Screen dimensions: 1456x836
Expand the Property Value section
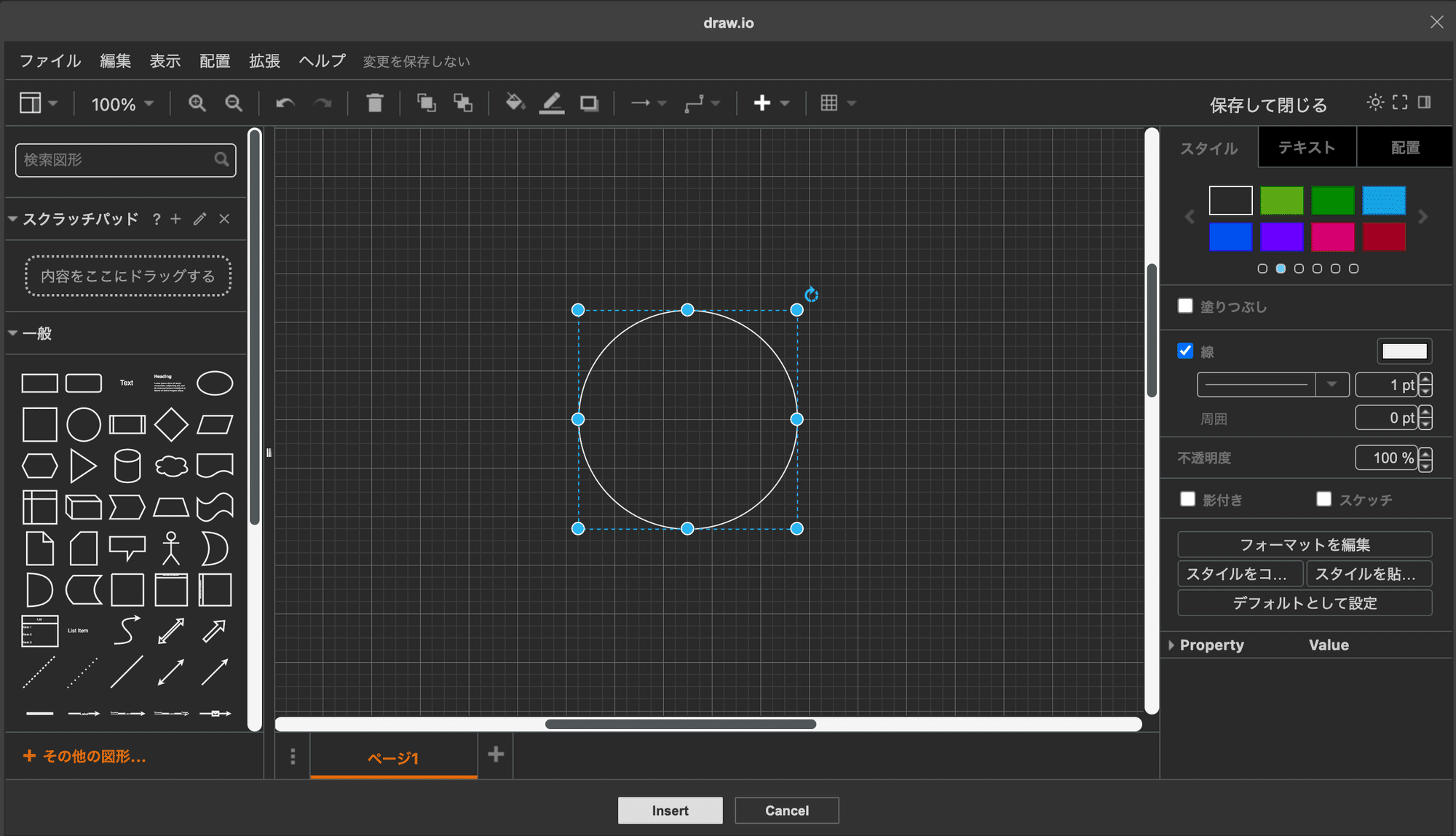pyautogui.click(x=1171, y=645)
